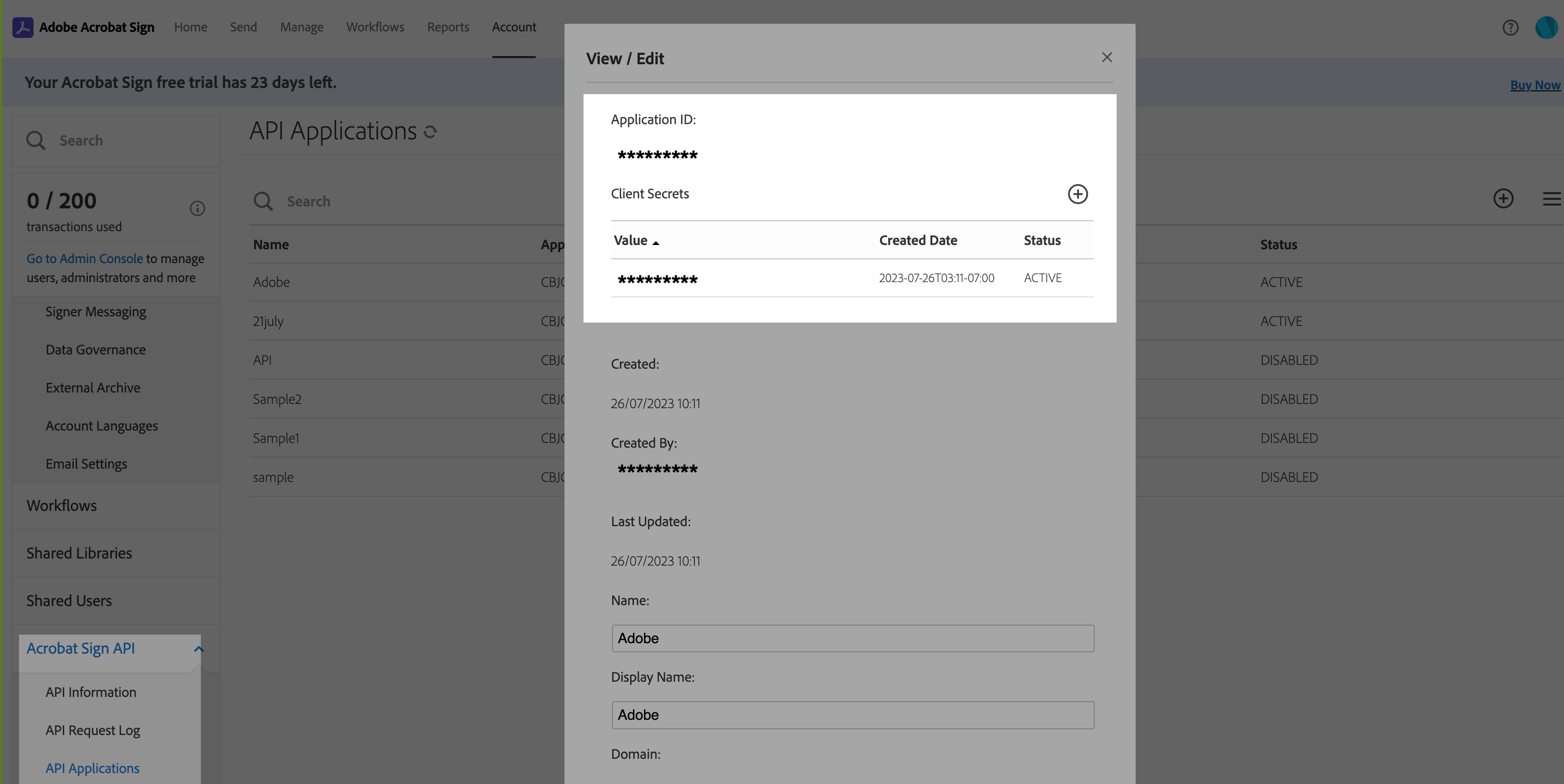Edit the Name field in dialog
1564x784 pixels.
click(x=852, y=638)
